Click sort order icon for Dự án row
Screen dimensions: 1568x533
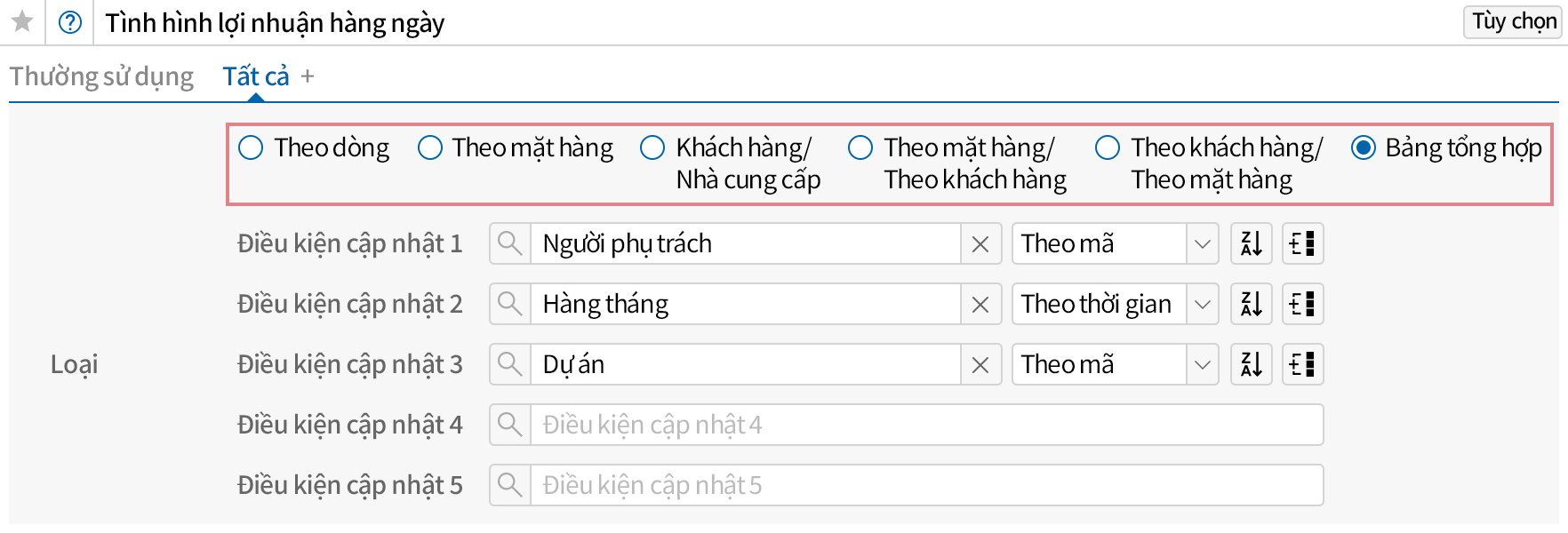(x=1252, y=364)
